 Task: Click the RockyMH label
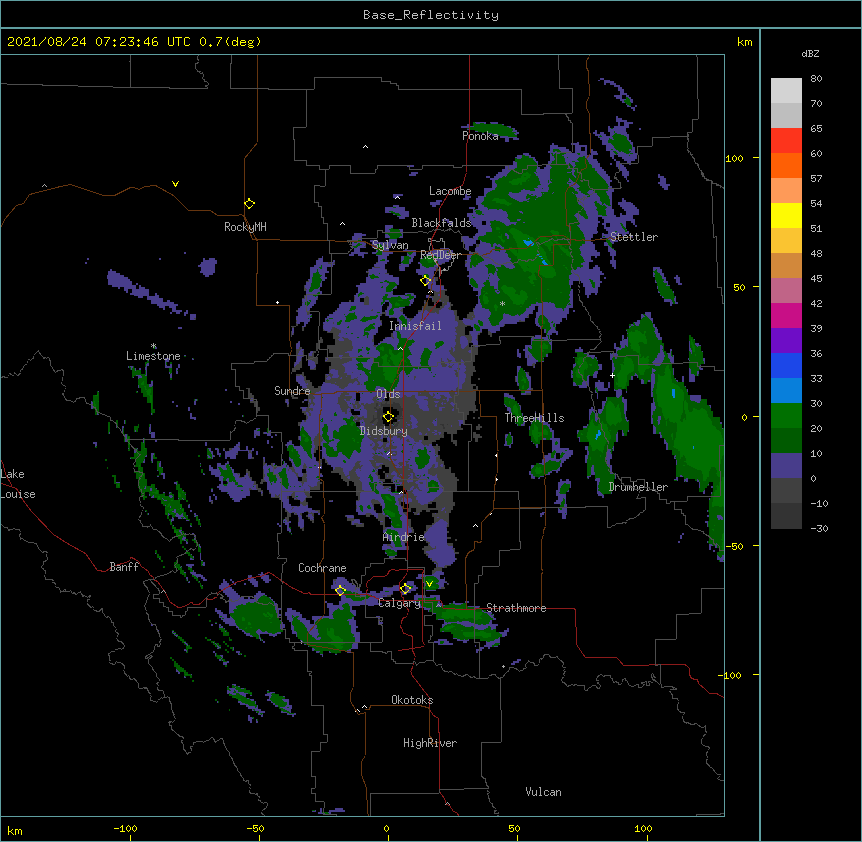point(245,226)
